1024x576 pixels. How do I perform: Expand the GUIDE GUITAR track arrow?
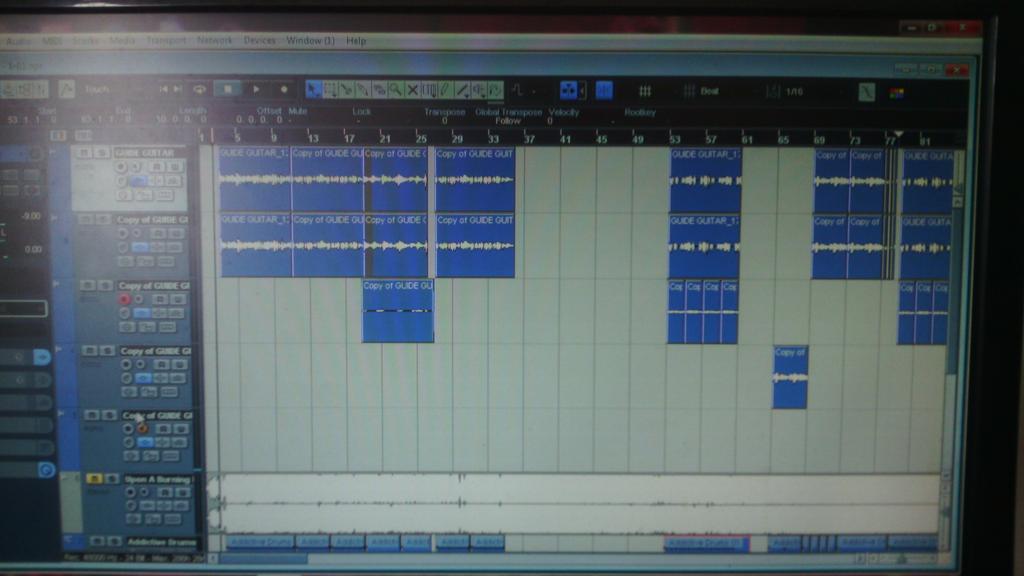(x=54, y=152)
